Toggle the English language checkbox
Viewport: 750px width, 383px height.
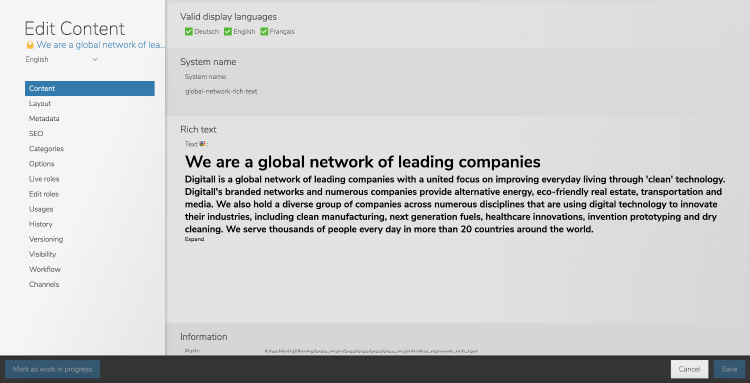point(228,32)
